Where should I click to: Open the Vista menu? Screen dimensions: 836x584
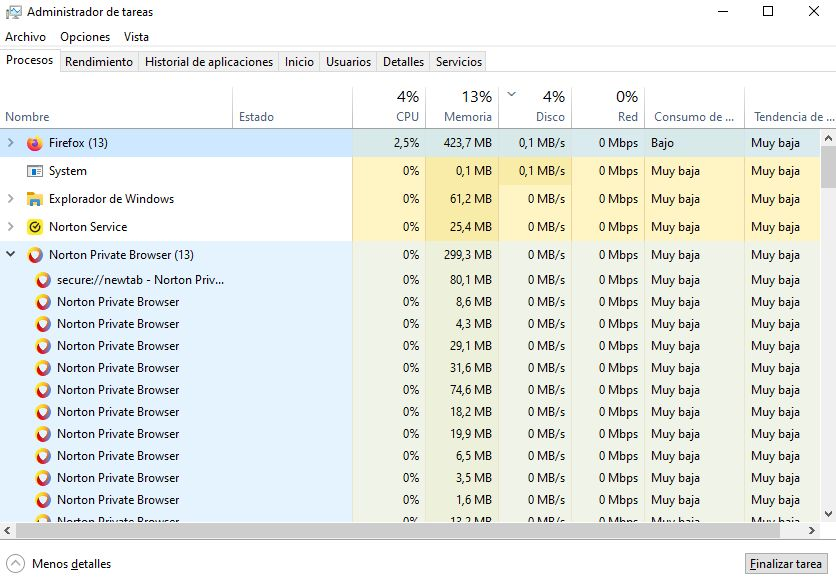click(136, 37)
